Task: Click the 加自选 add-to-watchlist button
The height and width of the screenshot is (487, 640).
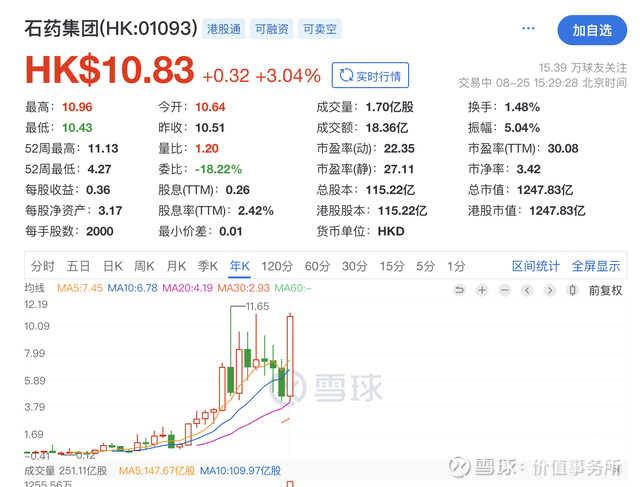Action: click(592, 30)
